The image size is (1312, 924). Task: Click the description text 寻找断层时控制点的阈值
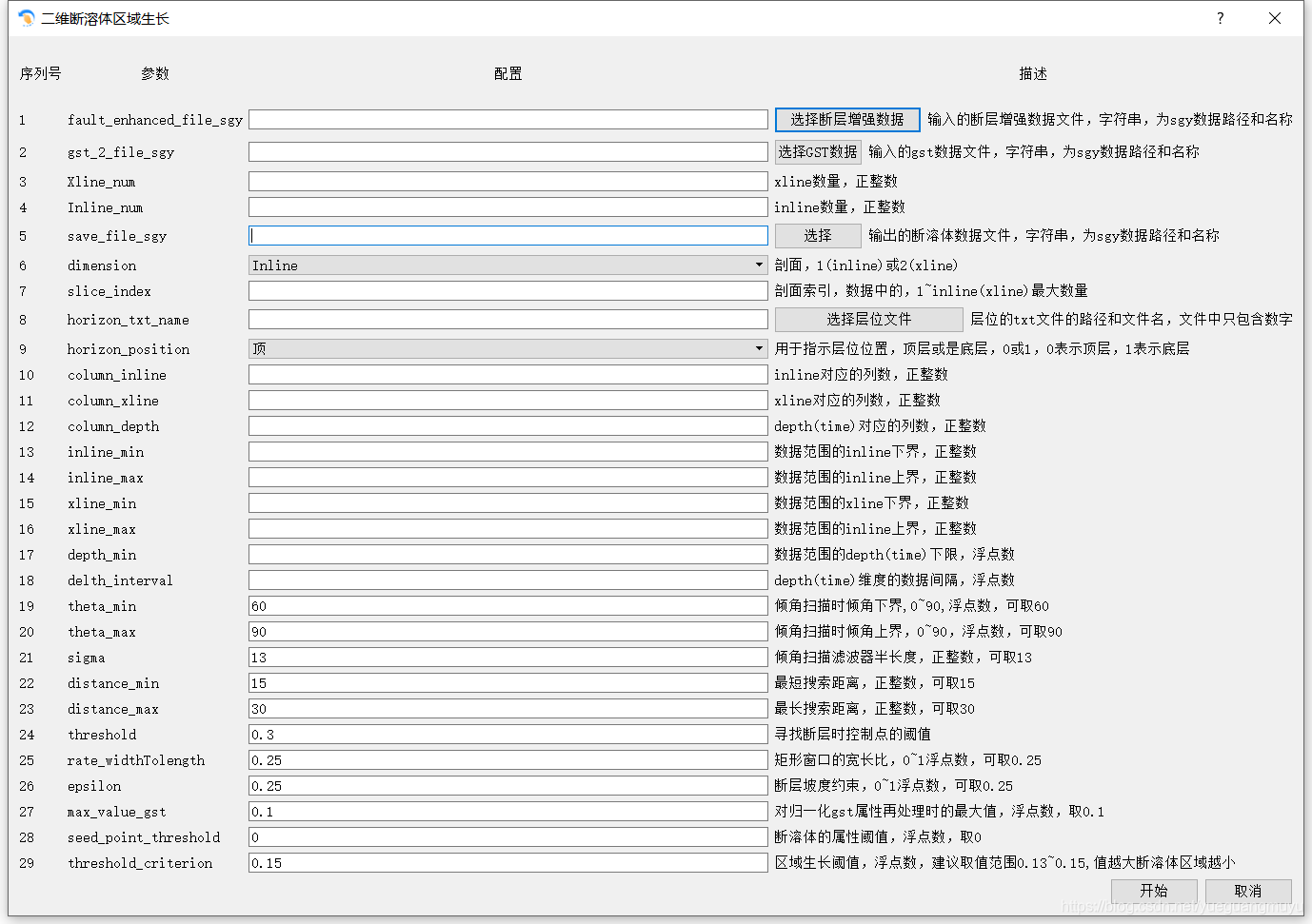(853, 734)
